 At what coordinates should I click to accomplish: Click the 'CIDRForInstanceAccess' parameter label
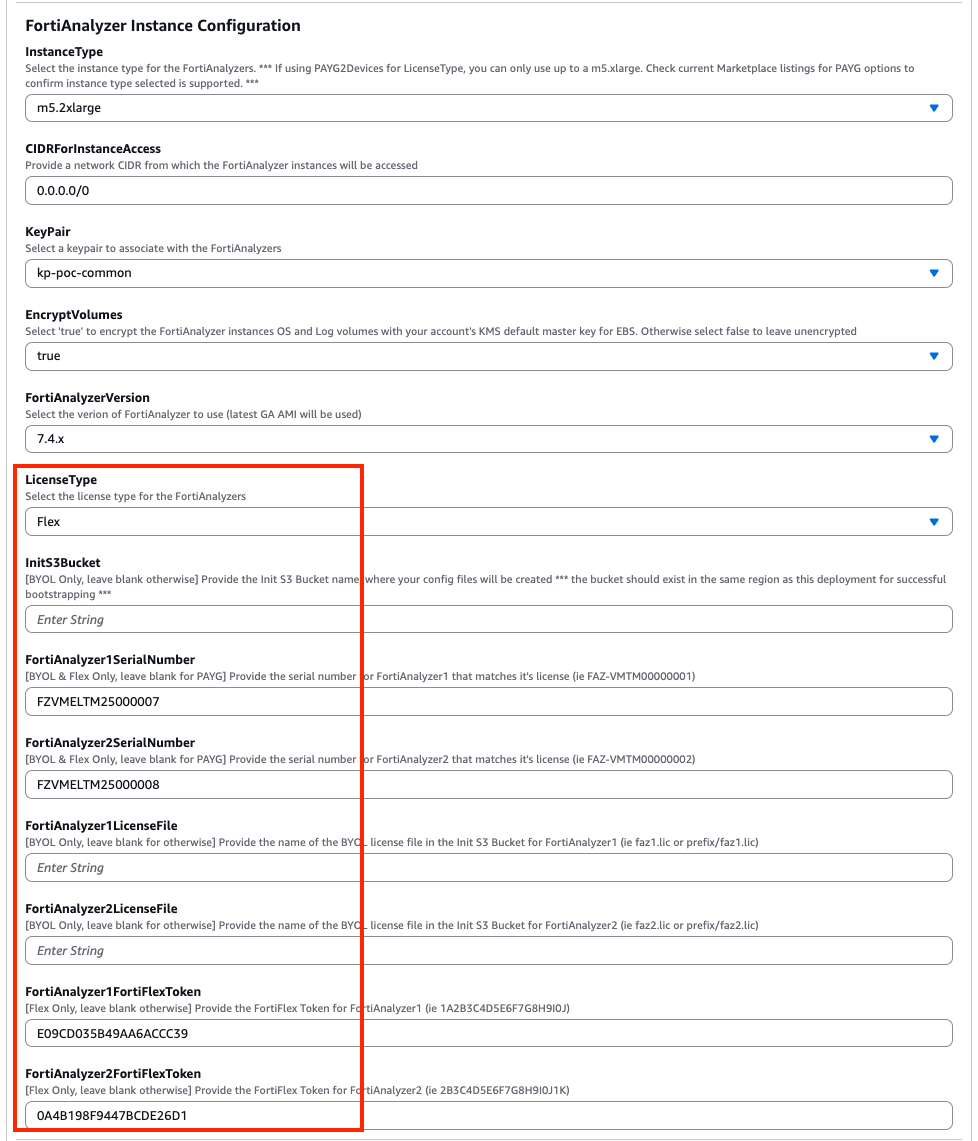(93, 148)
